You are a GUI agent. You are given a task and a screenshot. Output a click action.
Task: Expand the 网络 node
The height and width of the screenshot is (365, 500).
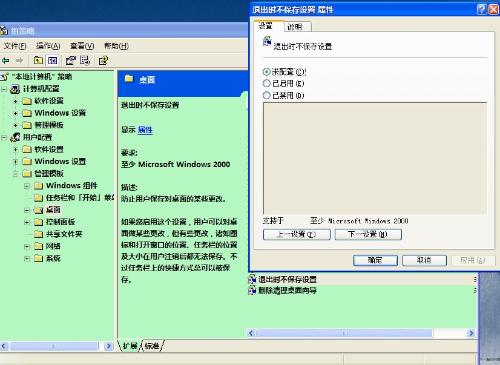tap(27, 246)
